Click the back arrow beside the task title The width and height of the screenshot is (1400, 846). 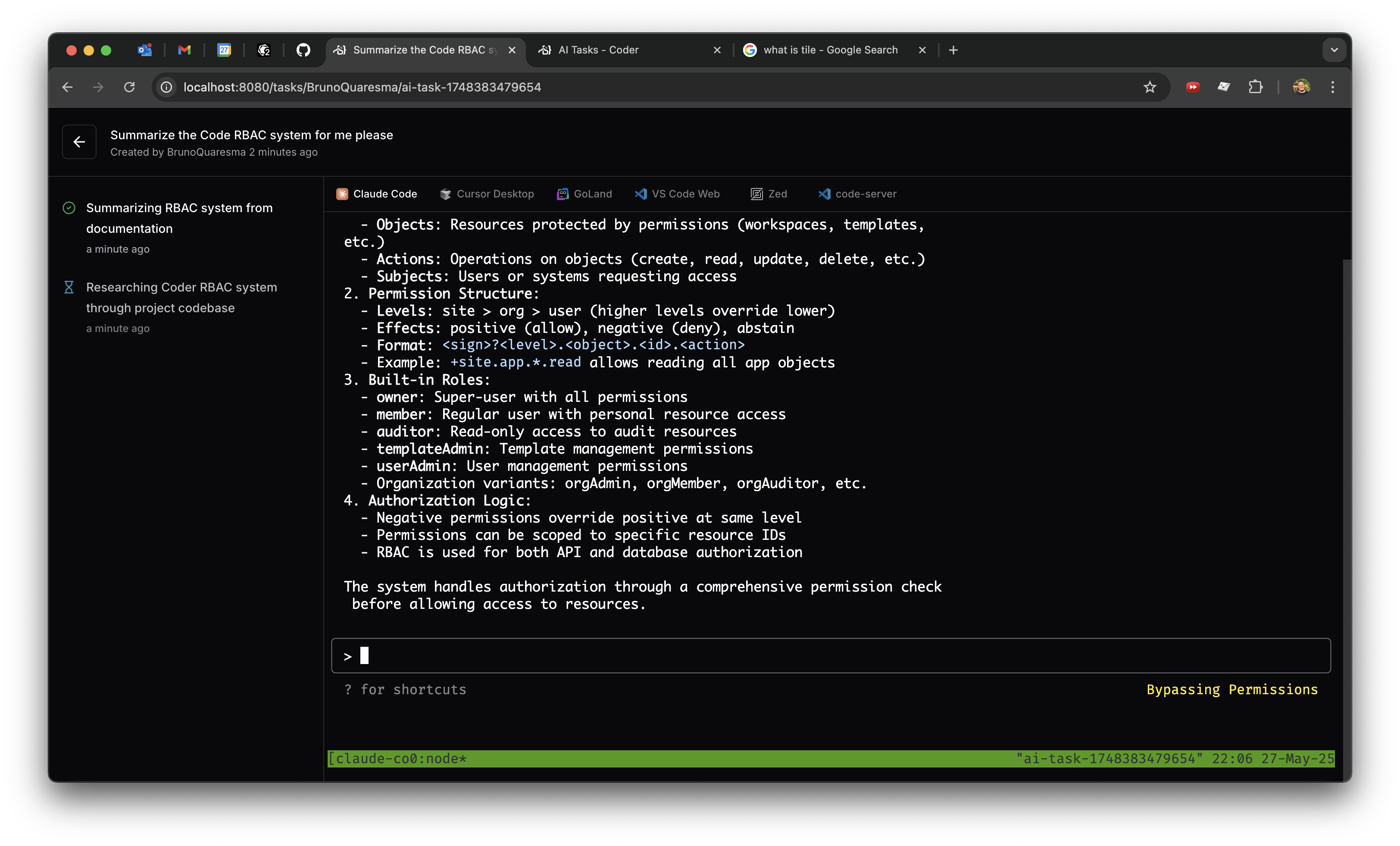click(x=79, y=141)
